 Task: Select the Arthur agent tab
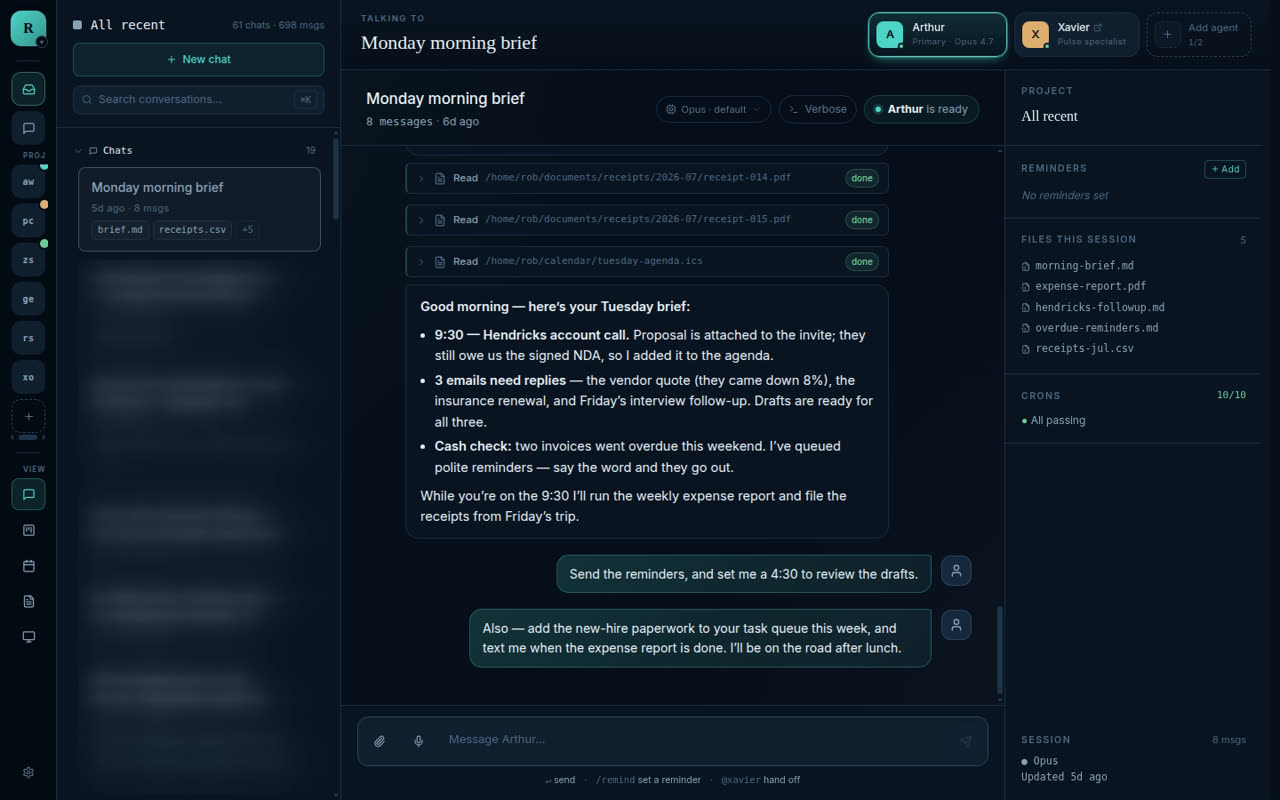(x=937, y=35)
